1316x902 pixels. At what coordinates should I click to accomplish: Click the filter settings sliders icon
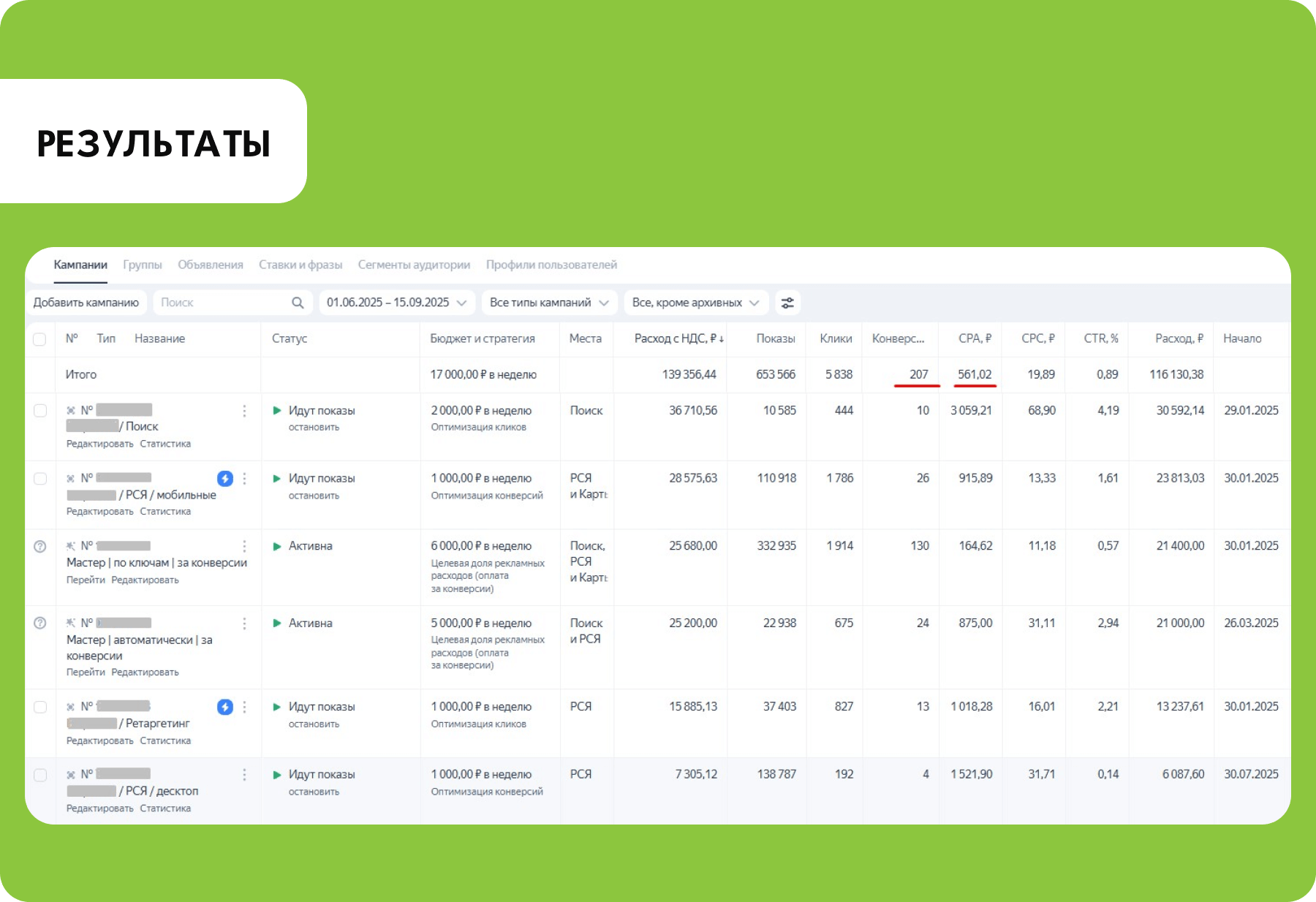(787, 303)
